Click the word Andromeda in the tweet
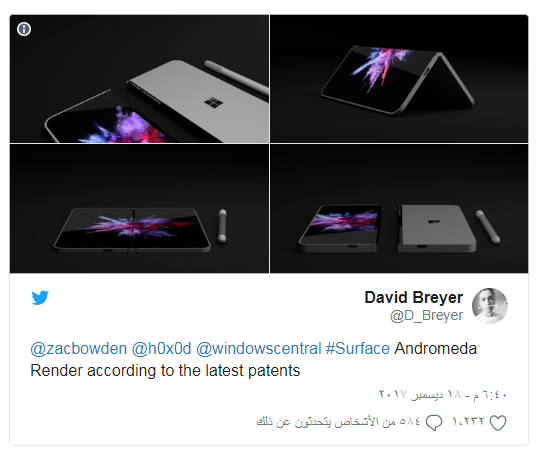 coord(436,349)
